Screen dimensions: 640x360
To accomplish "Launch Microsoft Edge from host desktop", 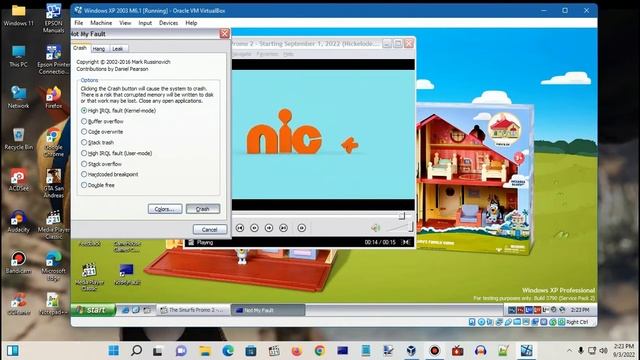I will tap(53, 266).
